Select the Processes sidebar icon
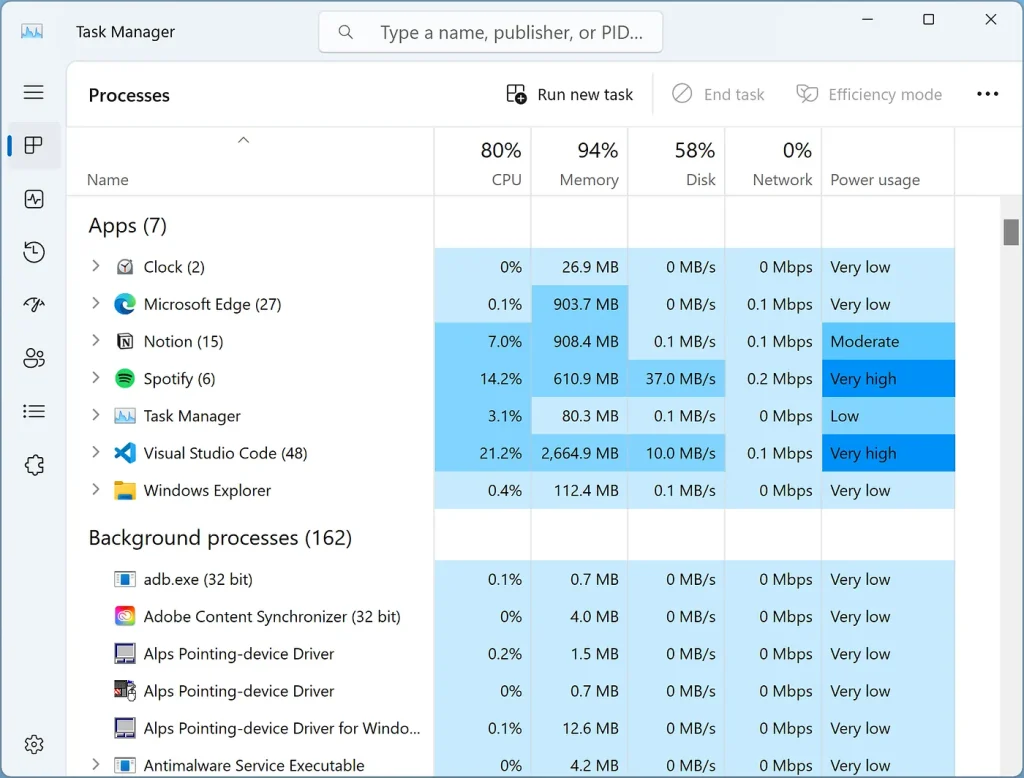Image resolution: width=1024 pixels, height=778 pixels. pos(33,145)
